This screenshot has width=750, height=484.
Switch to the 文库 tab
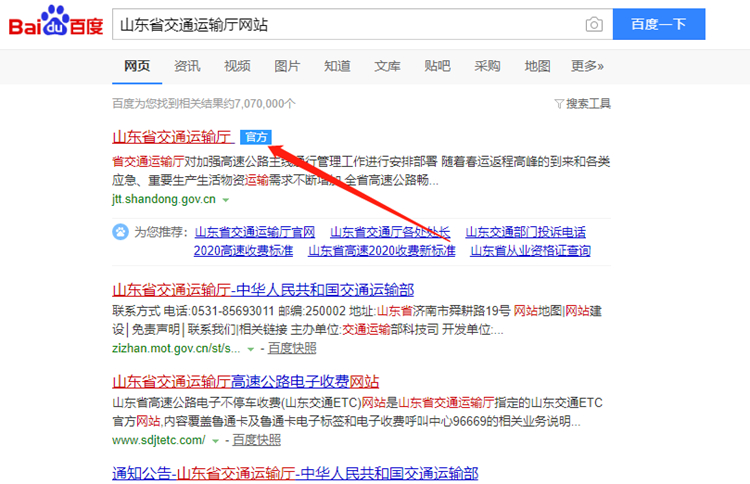coord(387,66)
